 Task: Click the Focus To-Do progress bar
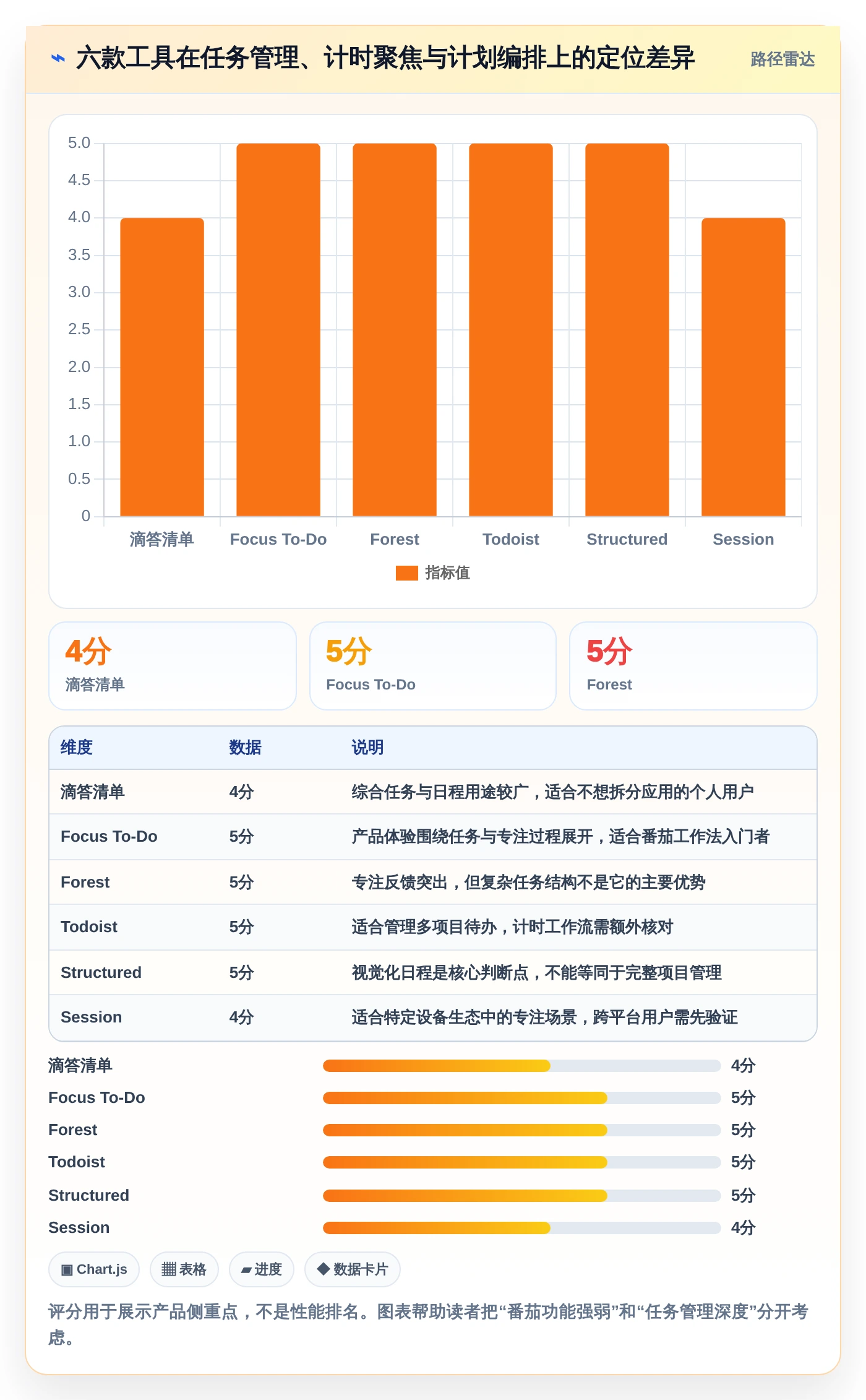[x=522, y=1098]
